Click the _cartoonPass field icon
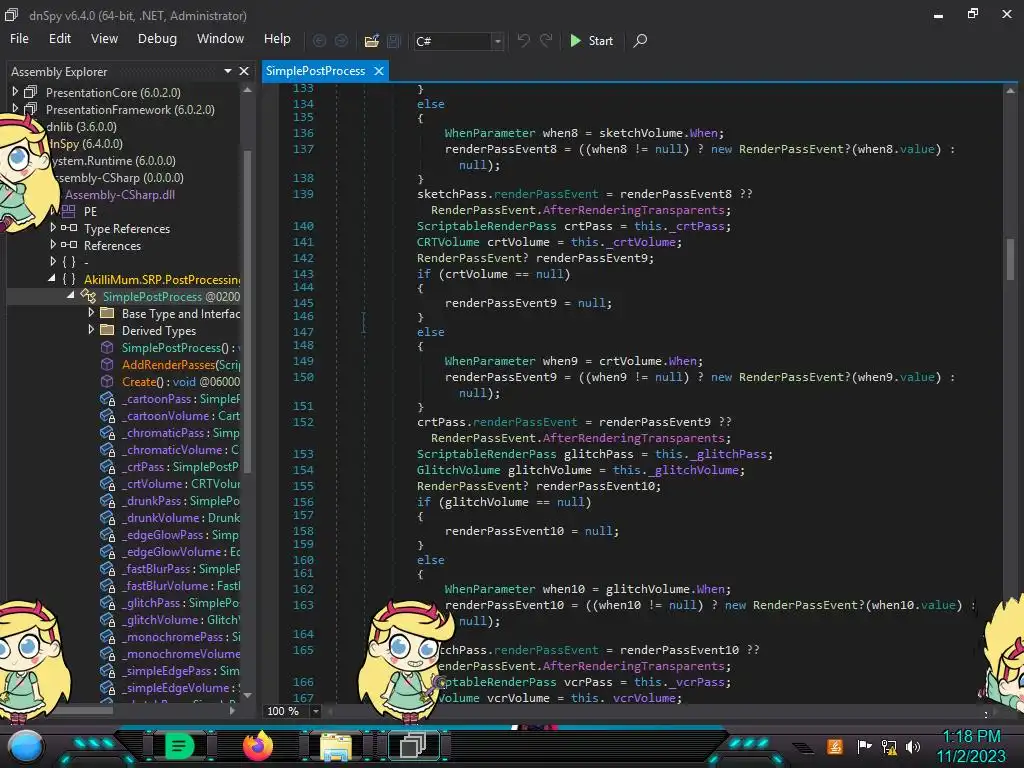Image resolution: width=1024 pixels, height=768 pixels. pos(107,398)
